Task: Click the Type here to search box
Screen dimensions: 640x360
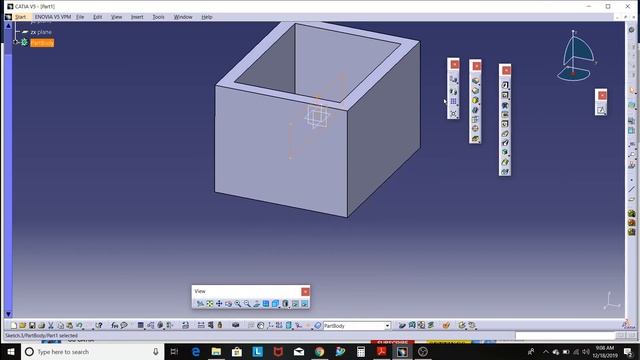Action: (x=93, y=351)
